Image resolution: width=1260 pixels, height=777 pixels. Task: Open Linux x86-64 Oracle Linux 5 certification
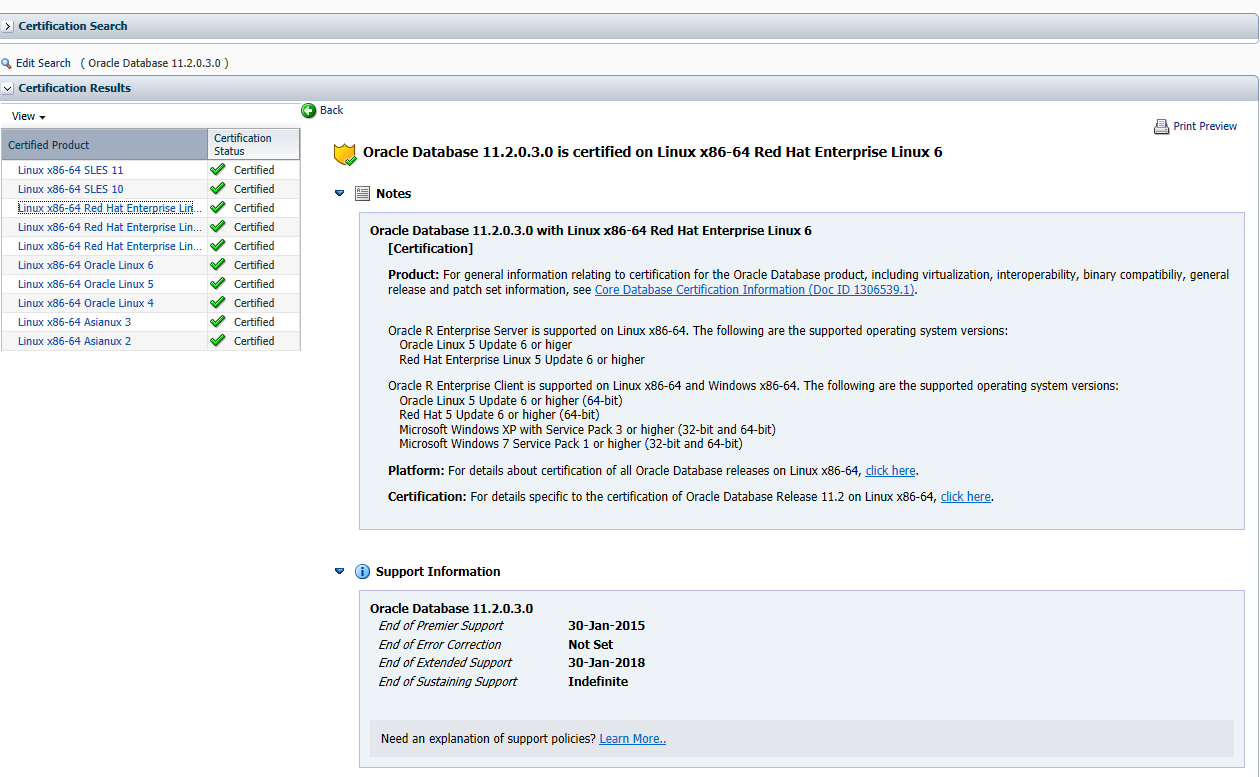click(x=86, y=284)
